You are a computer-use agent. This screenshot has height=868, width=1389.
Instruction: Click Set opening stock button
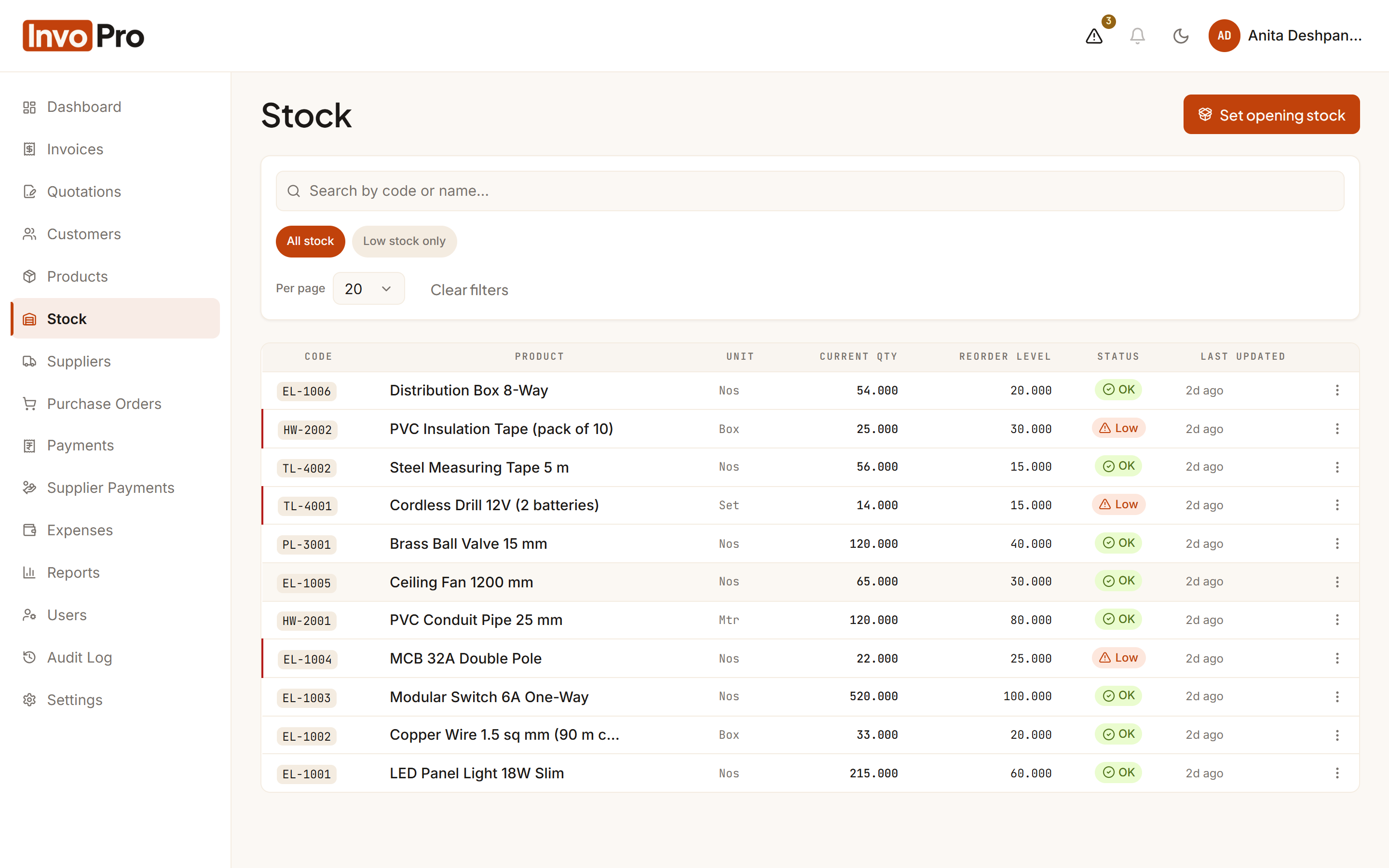(1271, 115)
